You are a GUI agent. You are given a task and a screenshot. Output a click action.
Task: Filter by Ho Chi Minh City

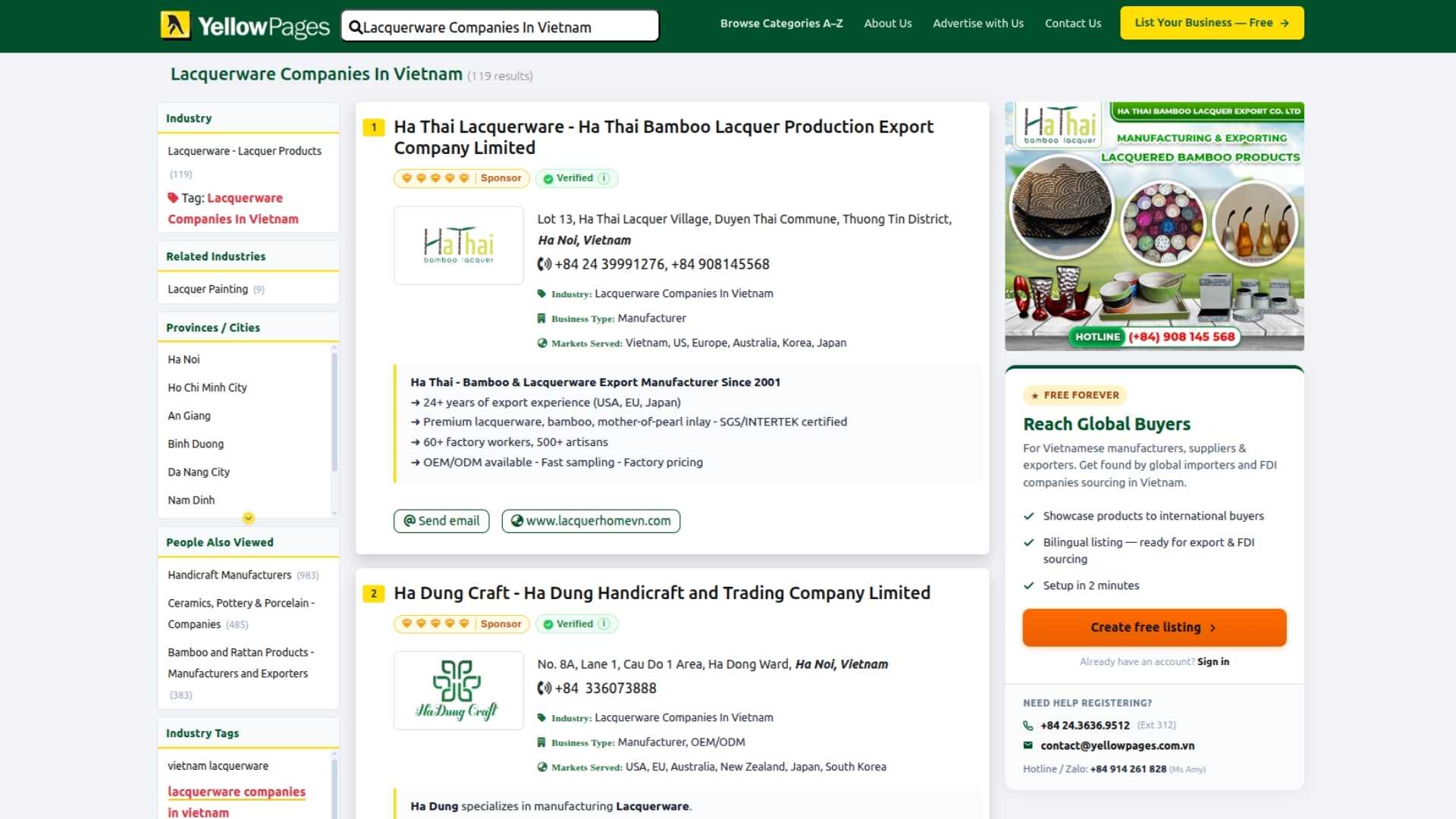pos(207,388)
